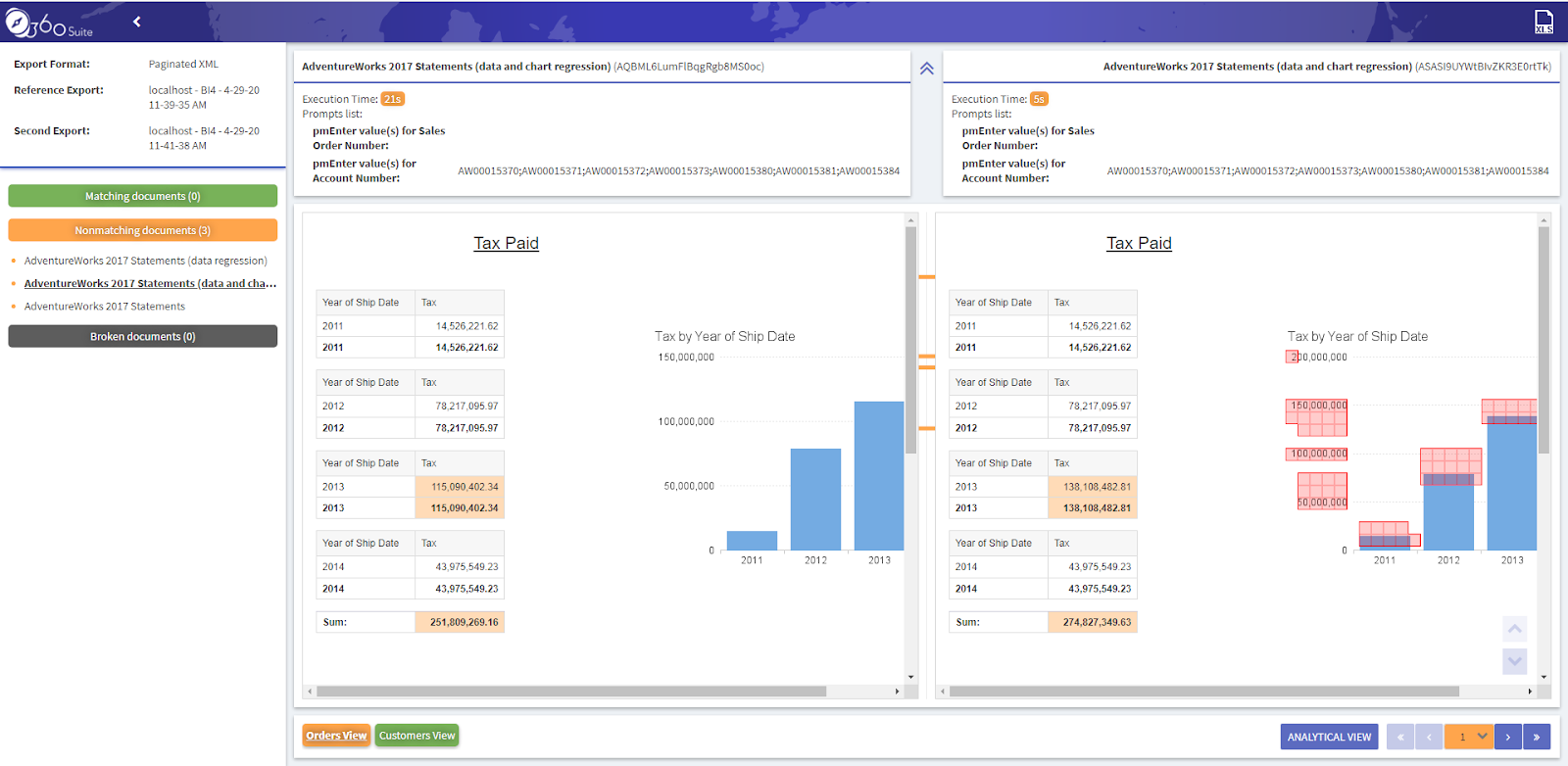Open the ANALYTICAL VIEW
Screen dimensions: 1568x766
1329,737
